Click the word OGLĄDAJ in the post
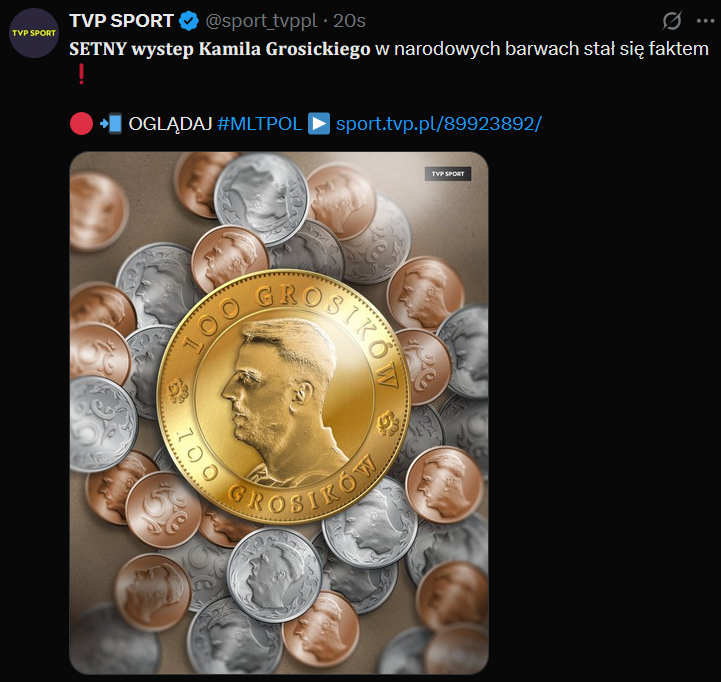 (170, 124)
